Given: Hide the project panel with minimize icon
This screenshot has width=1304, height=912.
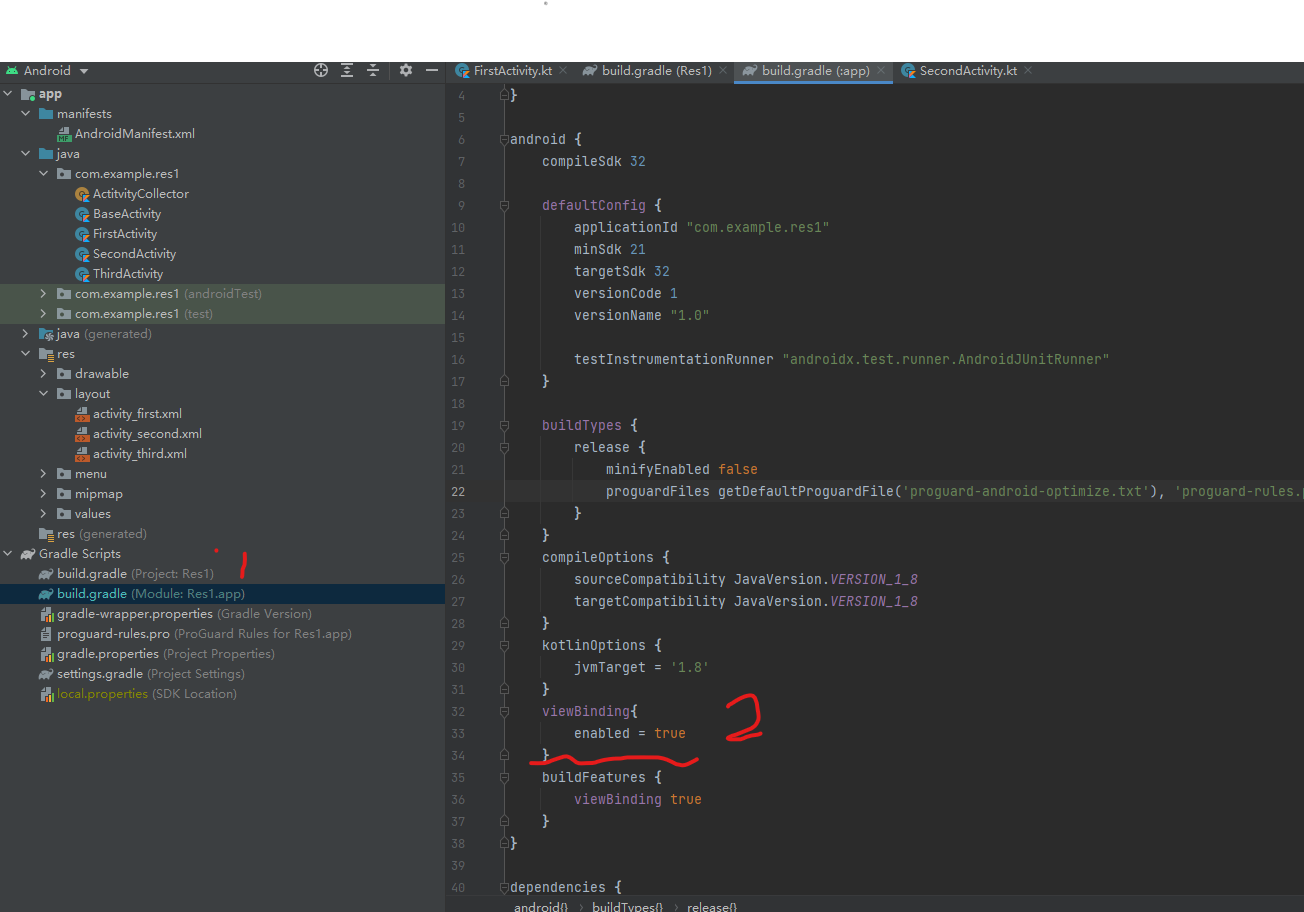Looking at the screenshot, I should pos(432,70).
